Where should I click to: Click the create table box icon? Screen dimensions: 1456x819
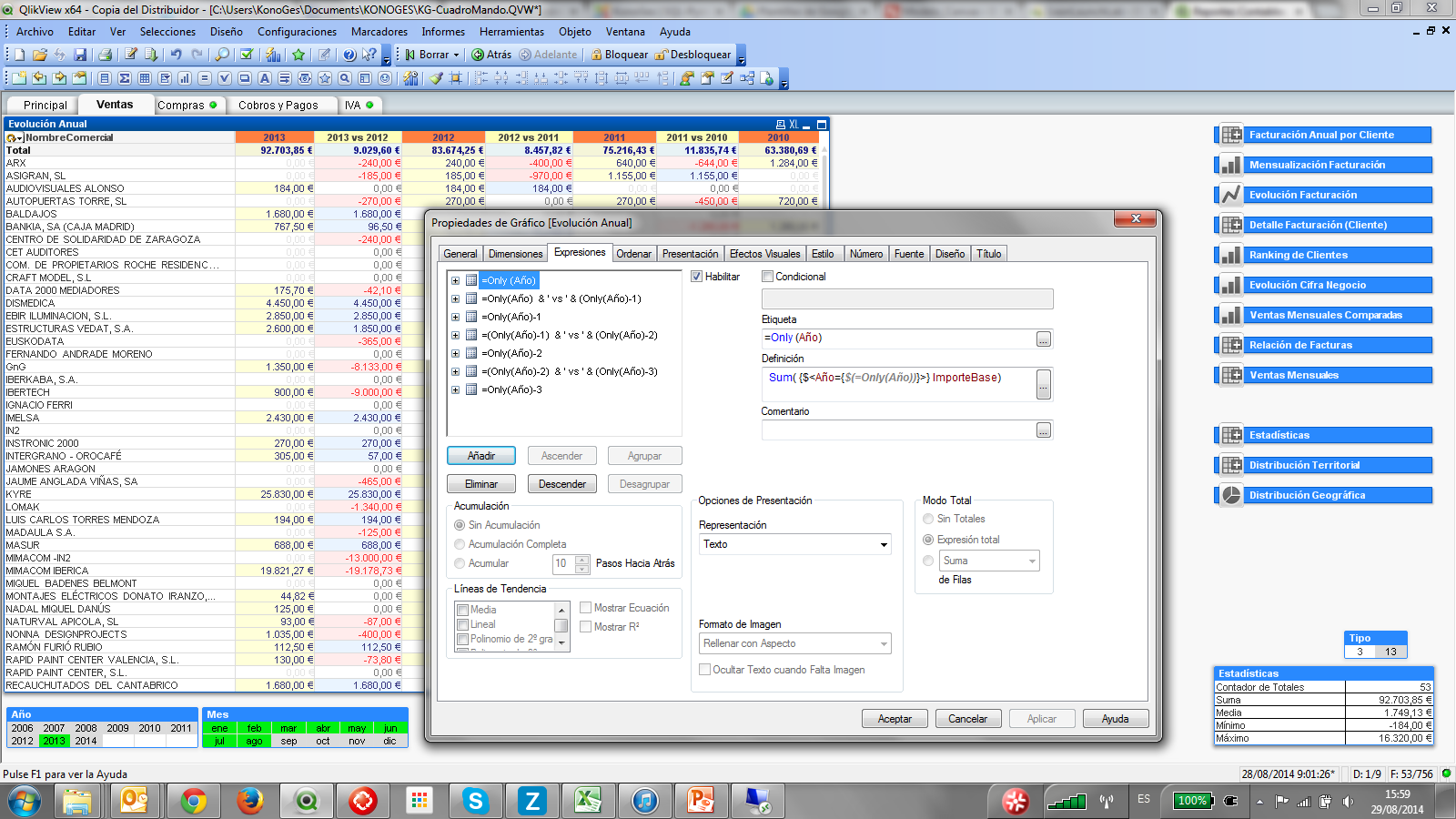click(145, 78)
